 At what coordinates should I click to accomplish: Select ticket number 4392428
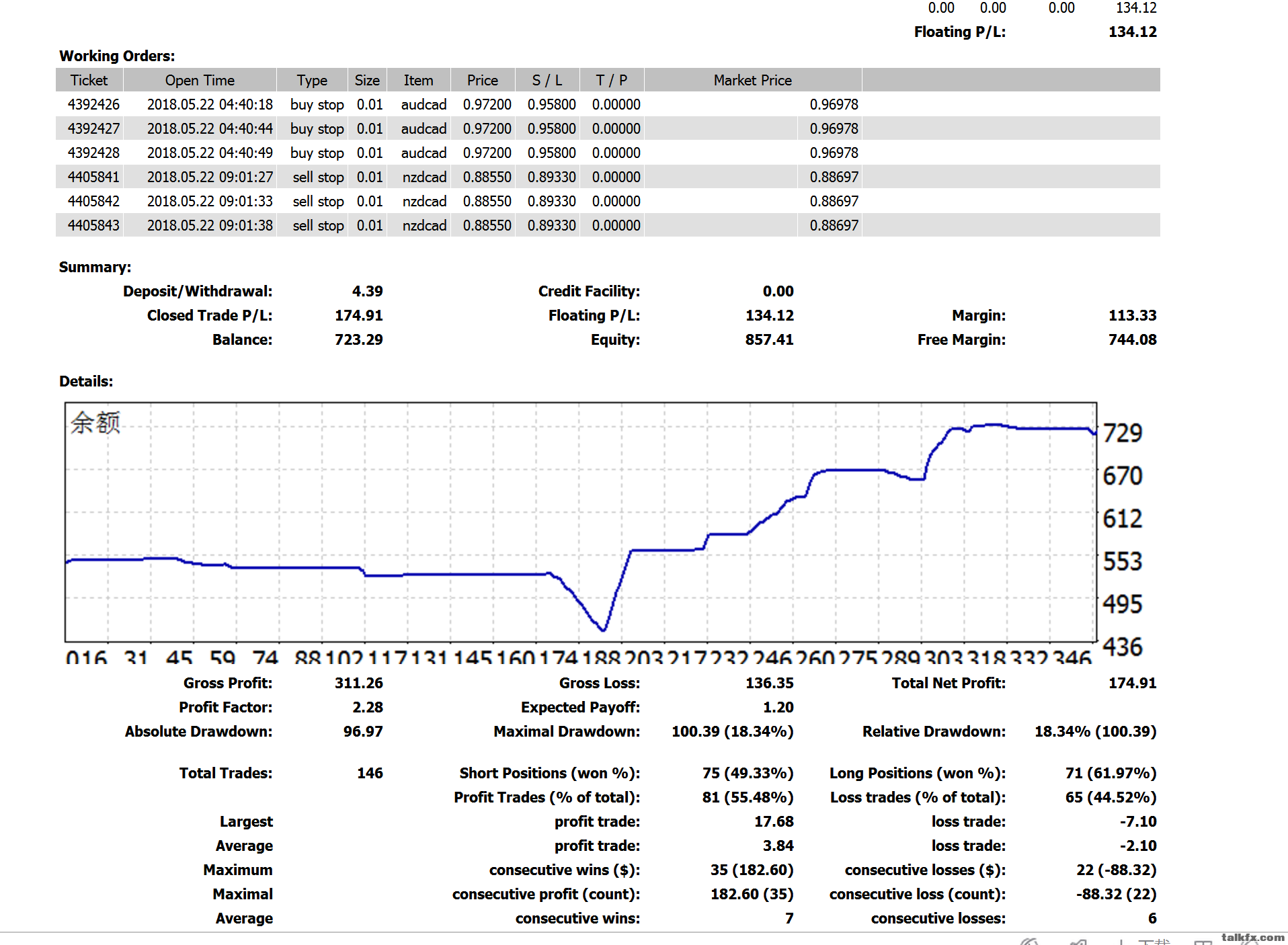coord(93,153)
